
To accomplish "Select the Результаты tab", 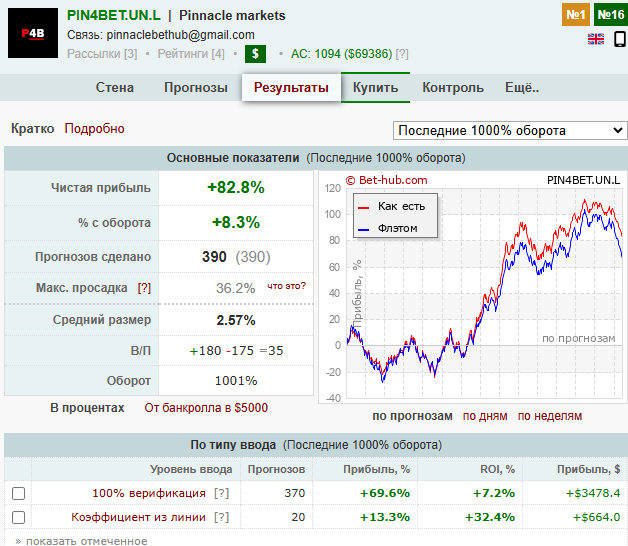I will 291,87.
